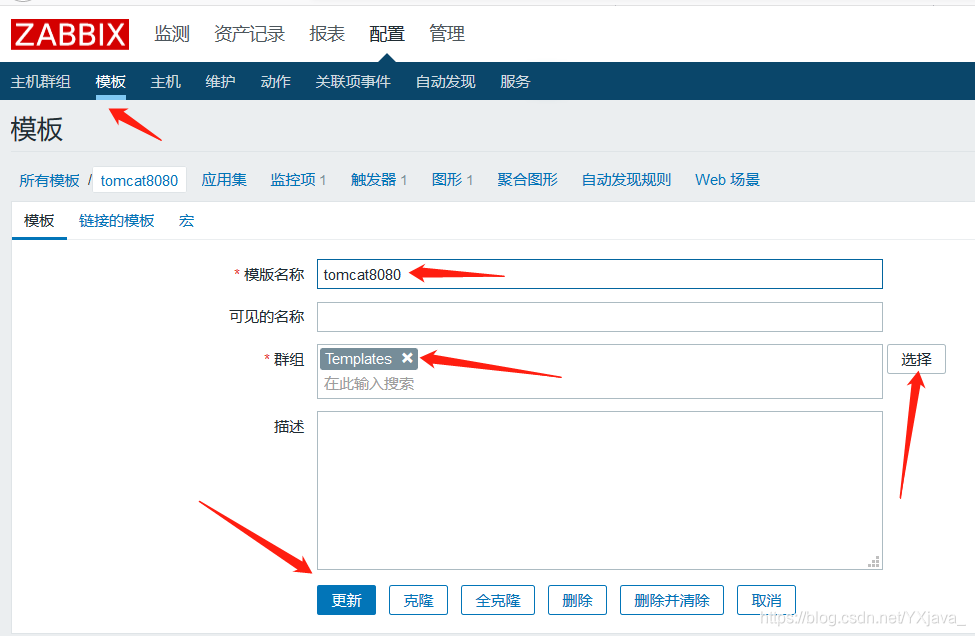Image resolution: width=975 pixels, height=636 pixels.
Task: Open 聚合图形 link
Action: click(527, 180)
